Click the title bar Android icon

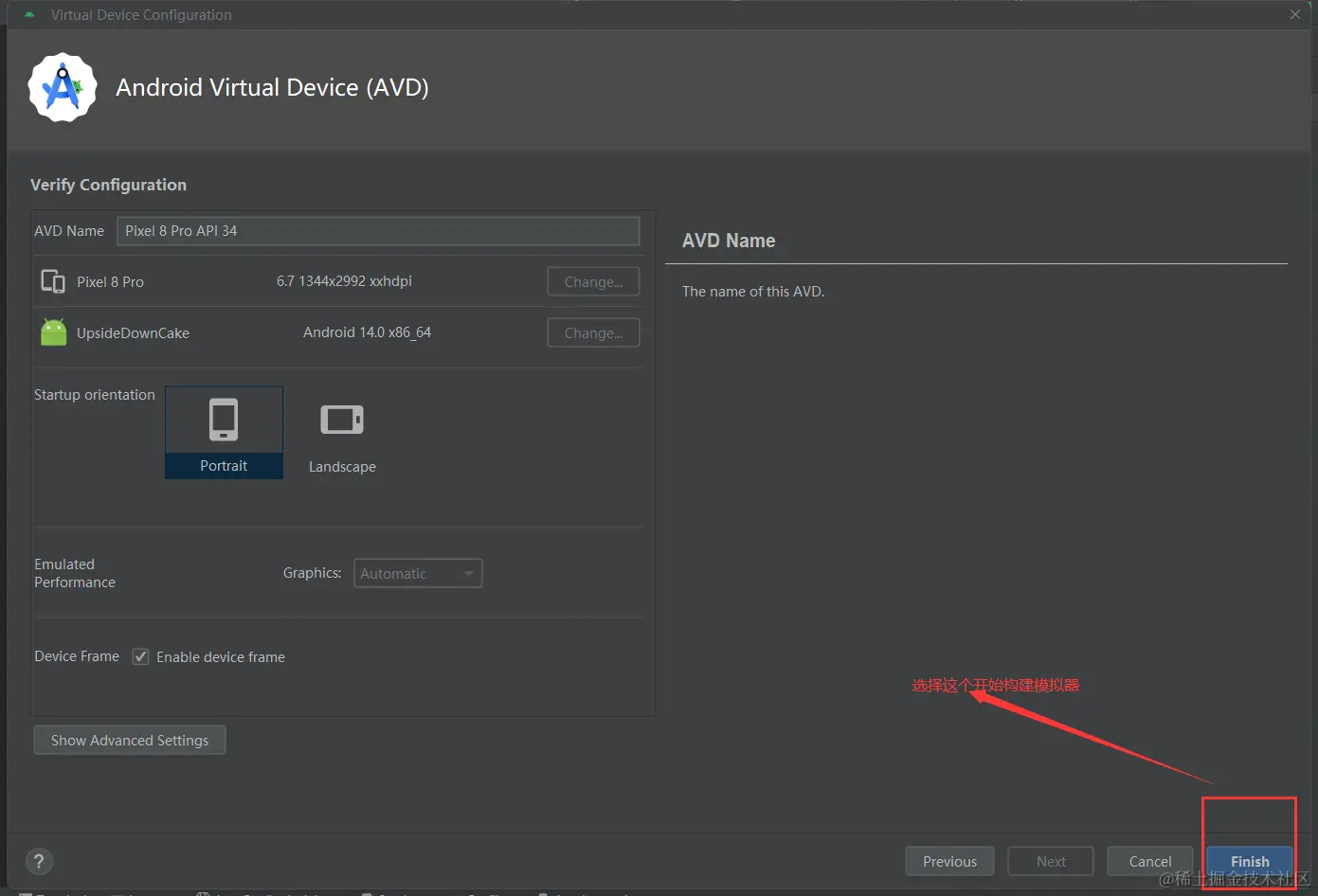point(29,14)
